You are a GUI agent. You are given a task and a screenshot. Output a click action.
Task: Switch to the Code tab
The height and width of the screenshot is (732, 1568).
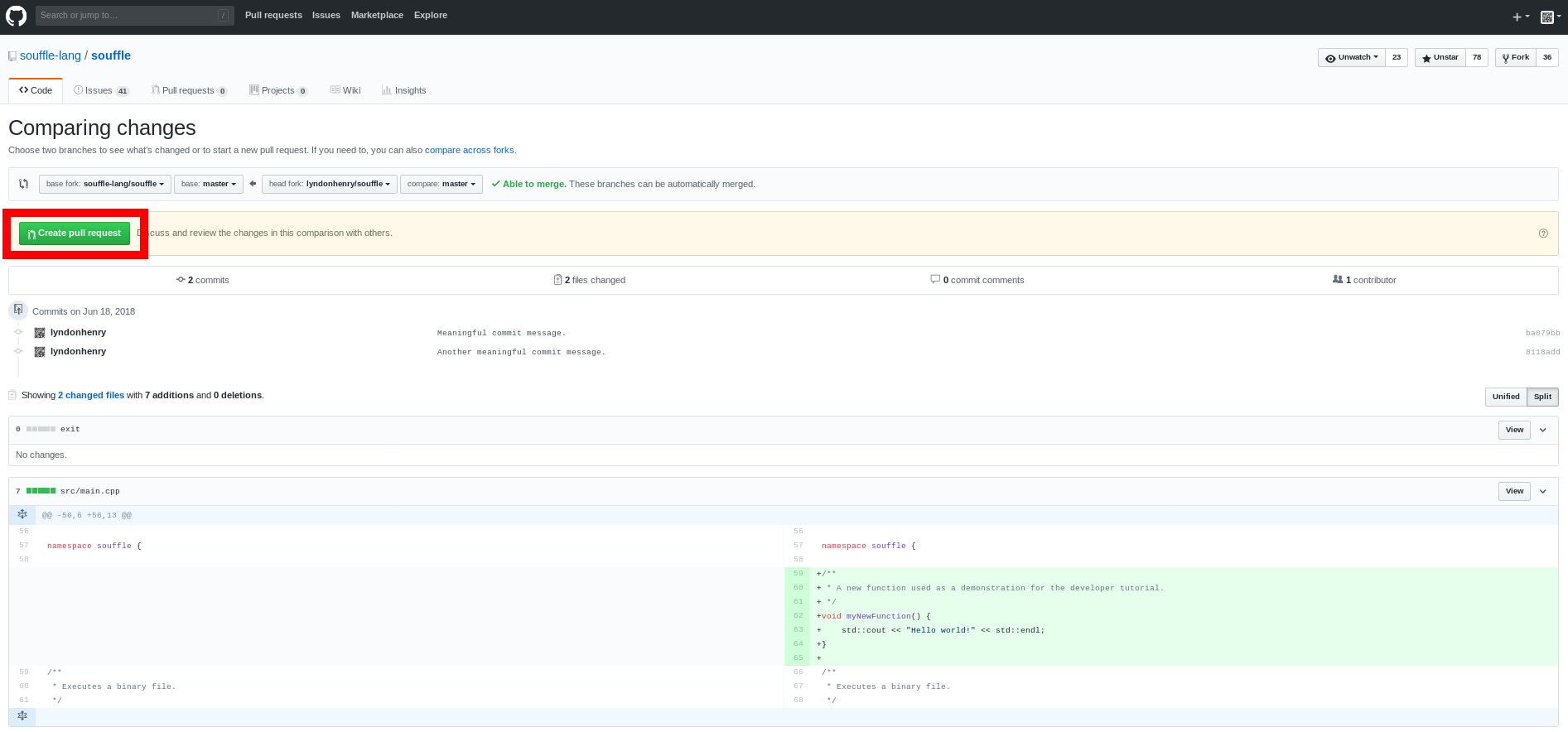point(36,90)
